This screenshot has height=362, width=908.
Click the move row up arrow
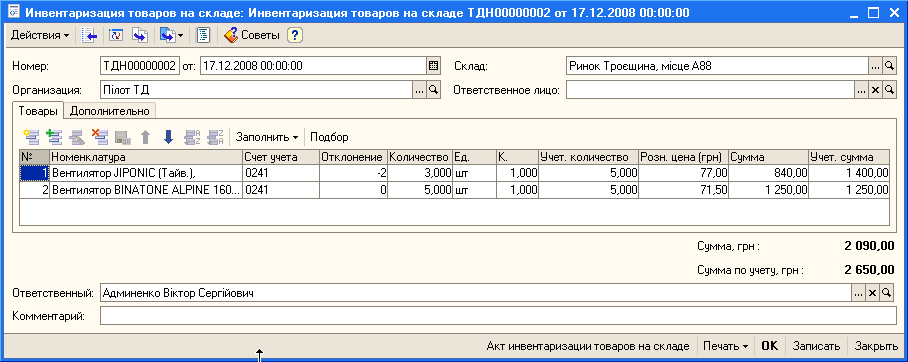tap(146, 137)
